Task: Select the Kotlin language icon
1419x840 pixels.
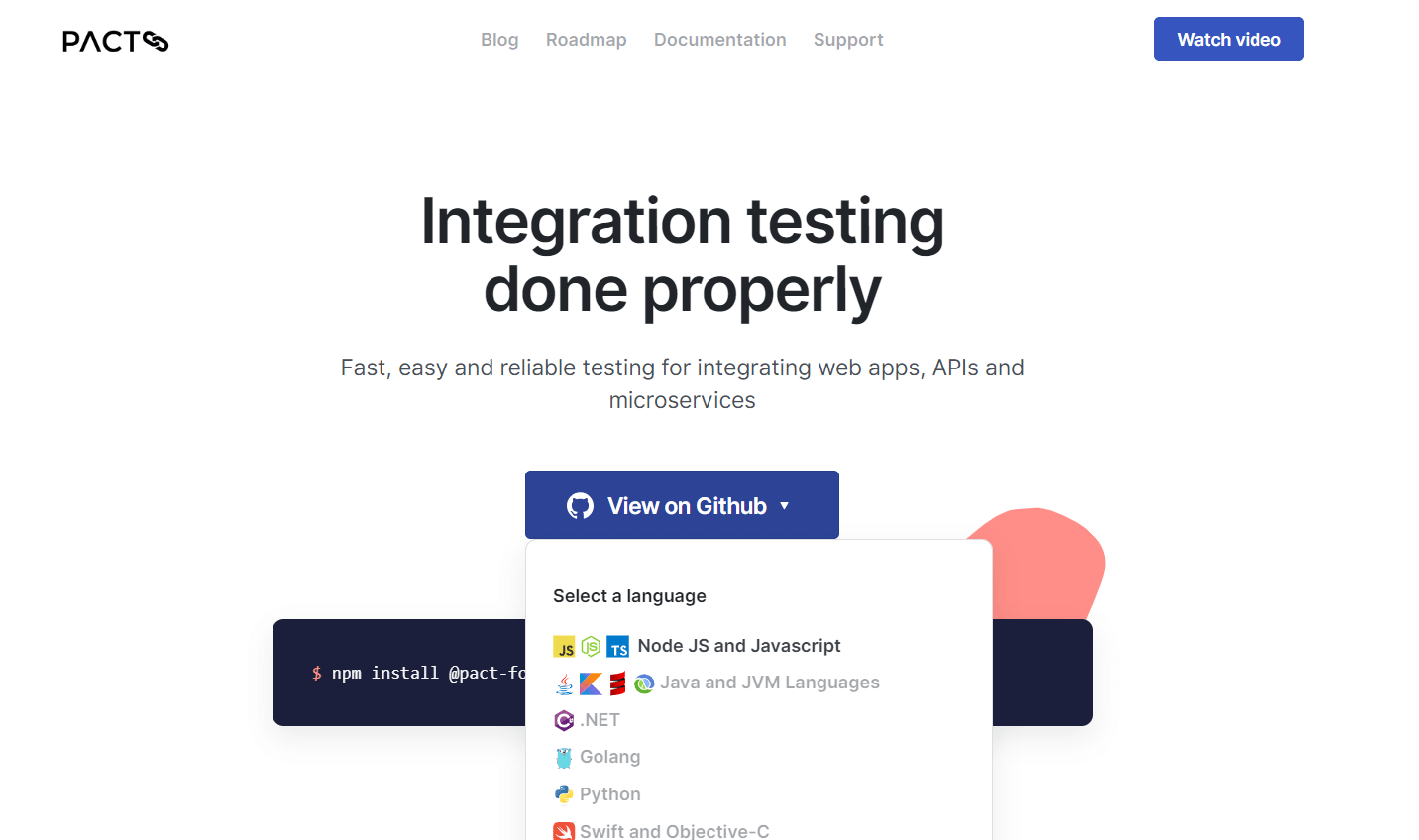Action: click(590, 682)
